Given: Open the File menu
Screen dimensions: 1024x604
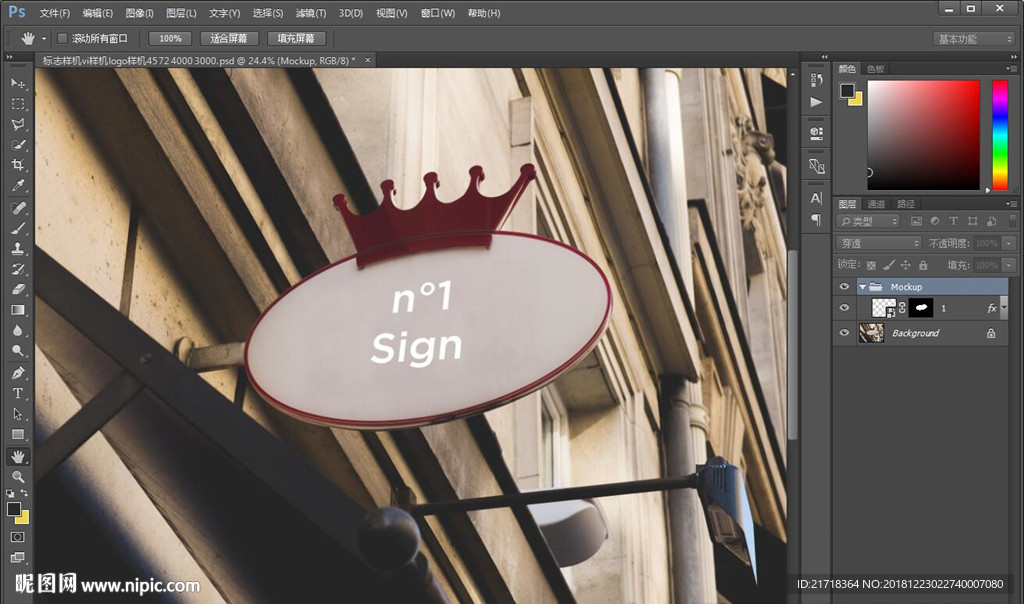Looking at the screenshot, I should click(x=55, y=13).
